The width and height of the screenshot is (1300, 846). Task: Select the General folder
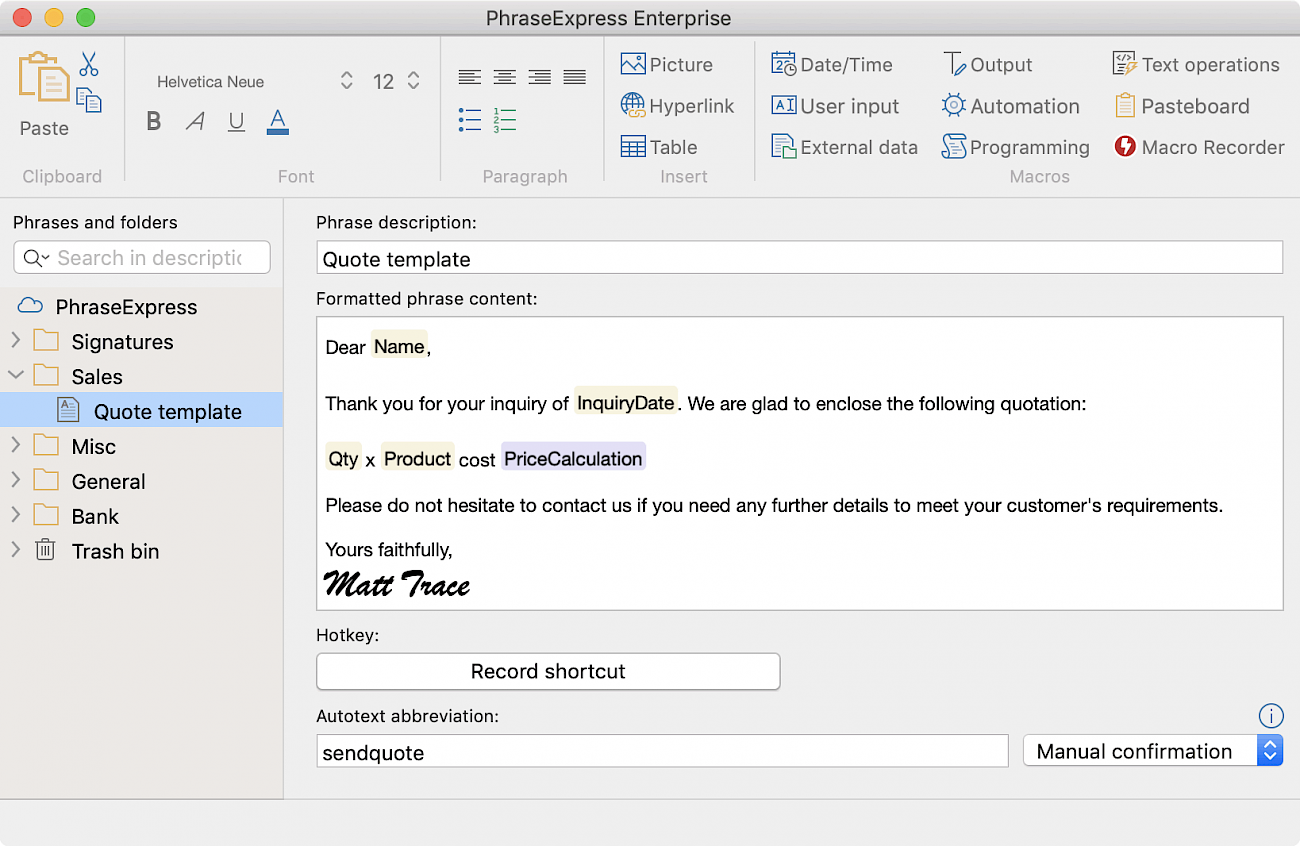pos(89,482)
